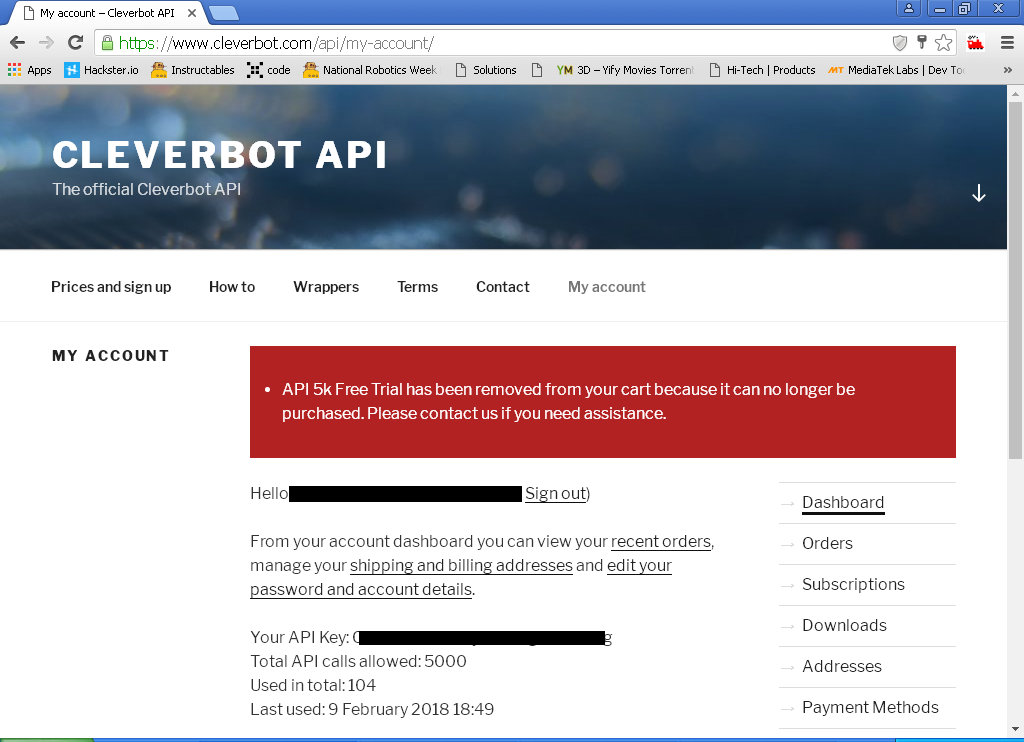This screenshot has width=1024, height=742.
Task: Click edit your password and account details
Action: click(x=461, y=577)
